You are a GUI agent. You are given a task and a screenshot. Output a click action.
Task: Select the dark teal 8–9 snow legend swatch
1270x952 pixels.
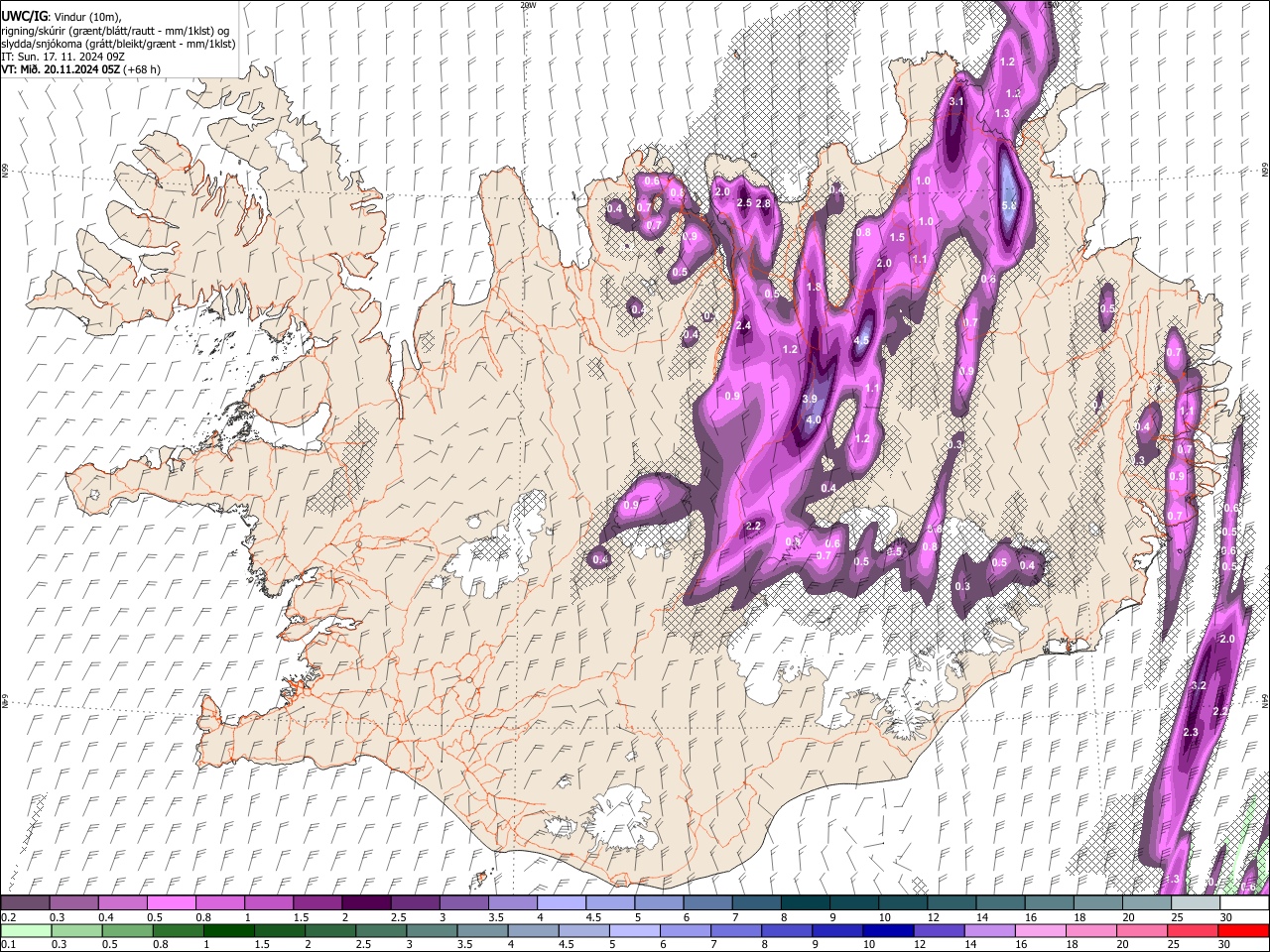click(x=805, y=903)
